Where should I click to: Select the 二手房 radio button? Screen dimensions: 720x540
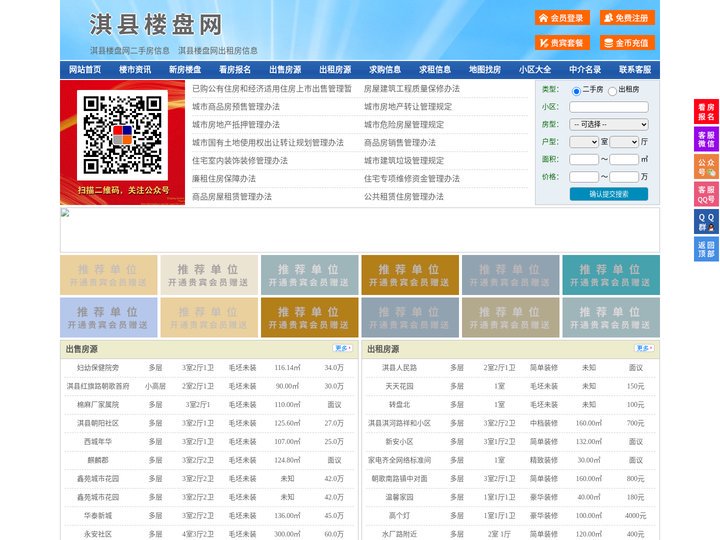point(576,91)
